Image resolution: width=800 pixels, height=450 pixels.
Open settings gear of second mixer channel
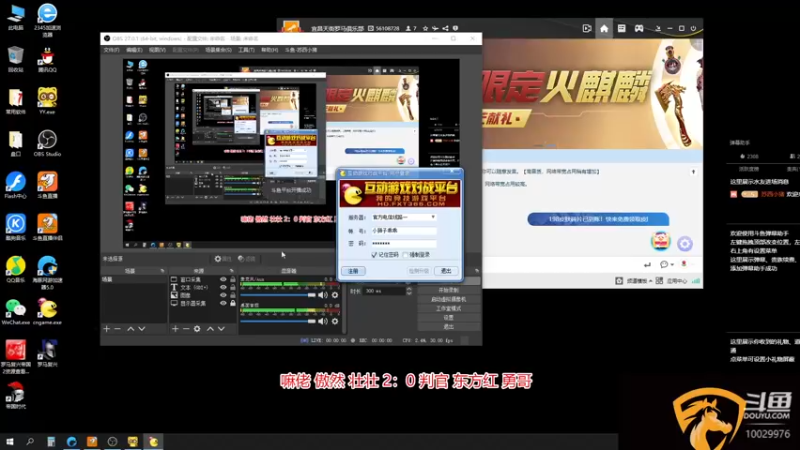335,321
